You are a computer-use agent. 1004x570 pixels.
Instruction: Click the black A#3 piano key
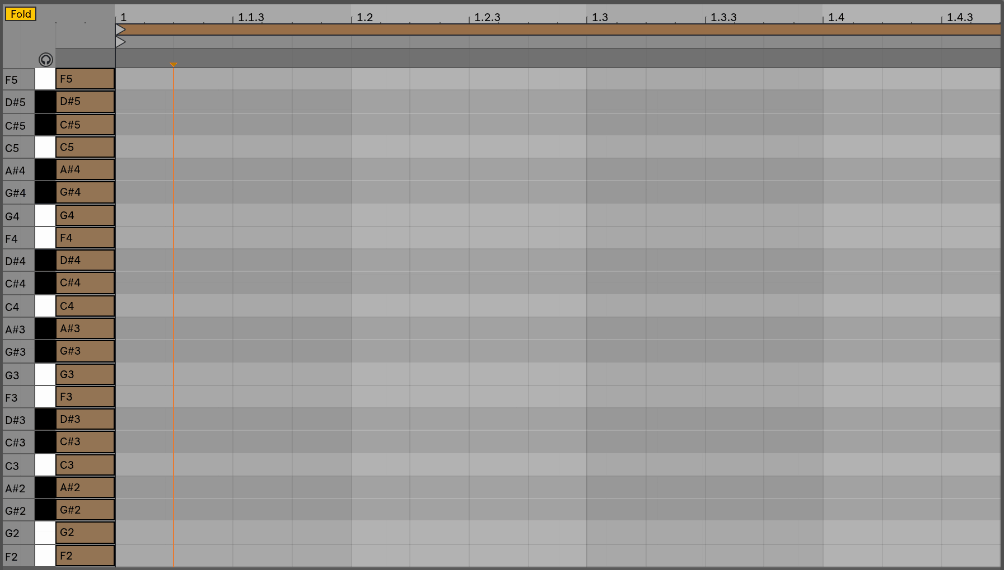[45, 329]
